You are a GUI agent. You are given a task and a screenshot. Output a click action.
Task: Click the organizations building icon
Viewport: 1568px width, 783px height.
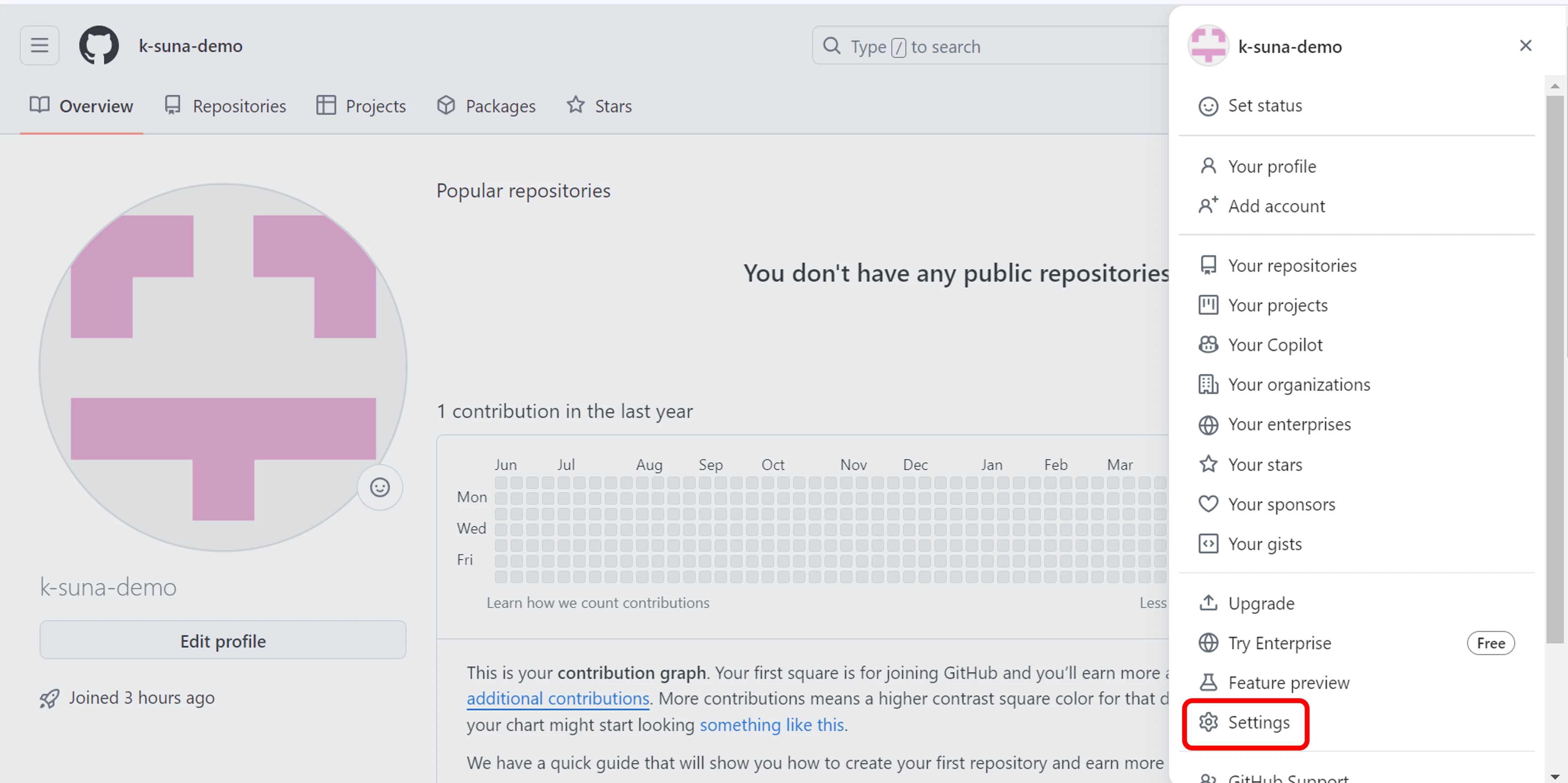click(x=1208, y=385)
